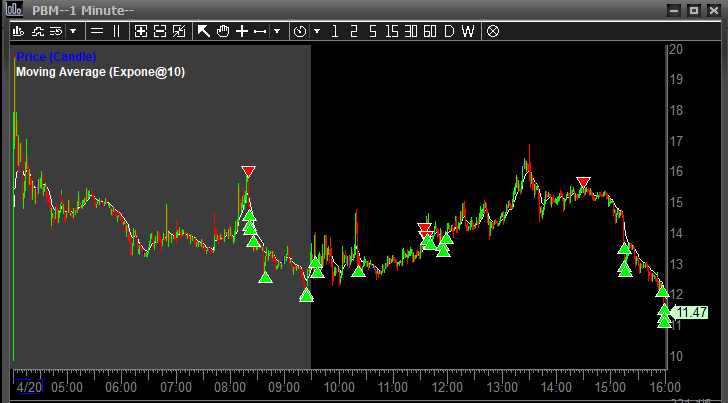728x403 pixels.
Task: Click the 11.47 current price tag
Action: (x=692, y=312)
